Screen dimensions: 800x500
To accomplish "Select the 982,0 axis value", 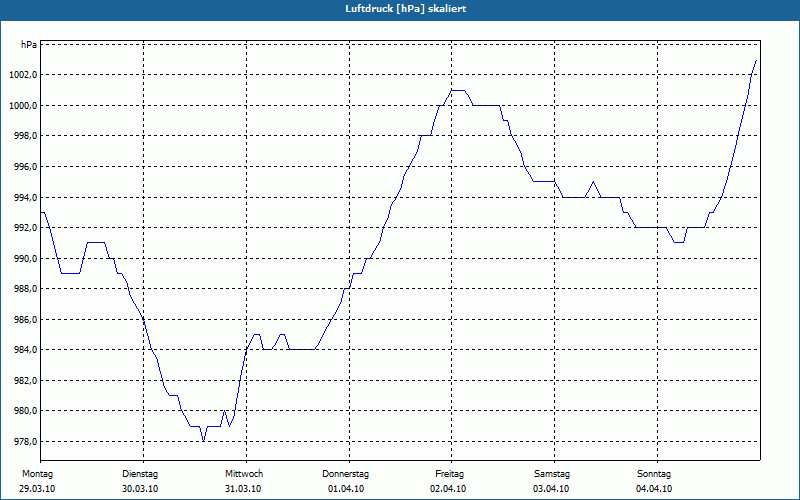I will 25,381.
